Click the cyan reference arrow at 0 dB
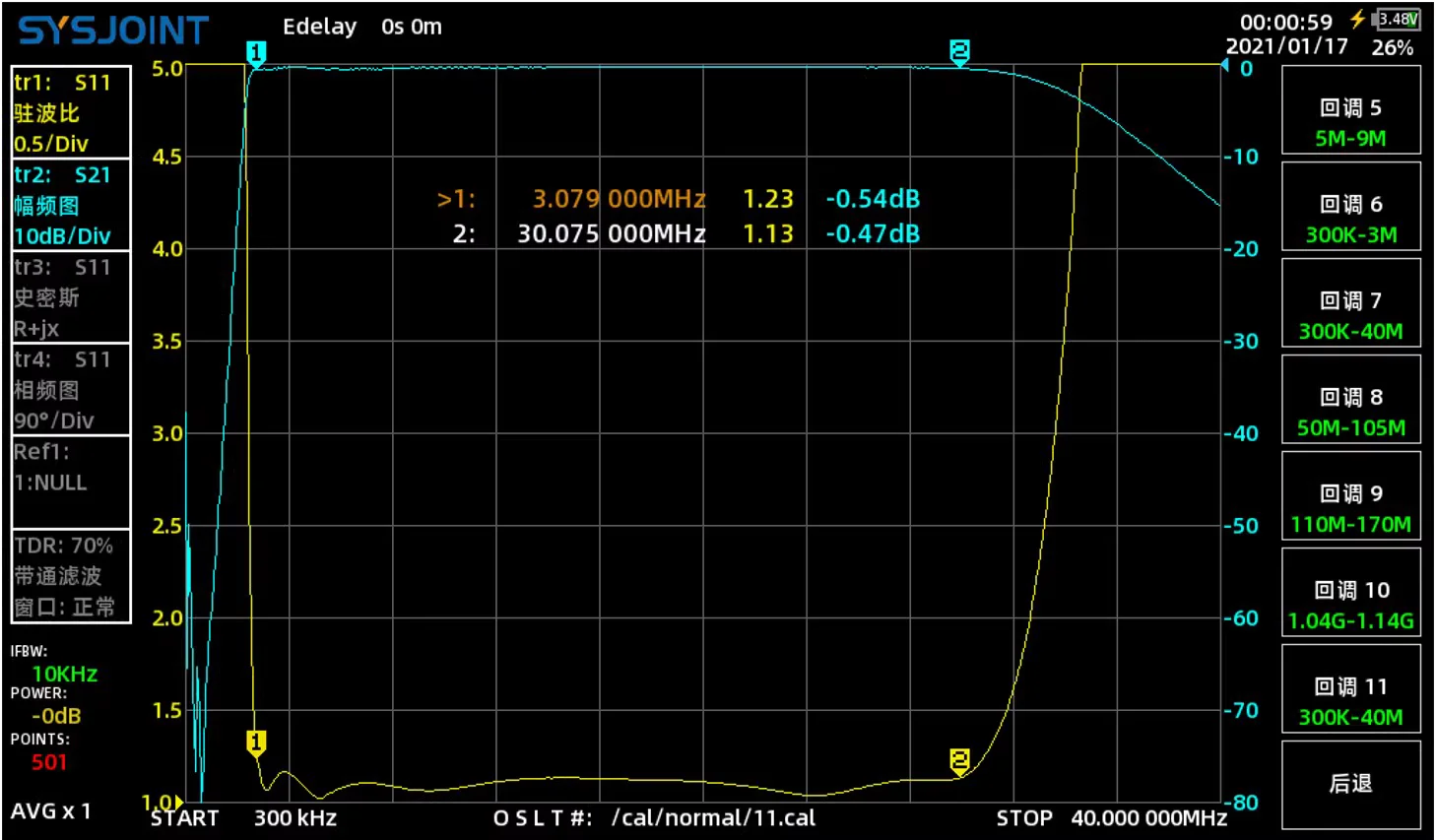The image size is (1436, 840). click(1225, 66)
